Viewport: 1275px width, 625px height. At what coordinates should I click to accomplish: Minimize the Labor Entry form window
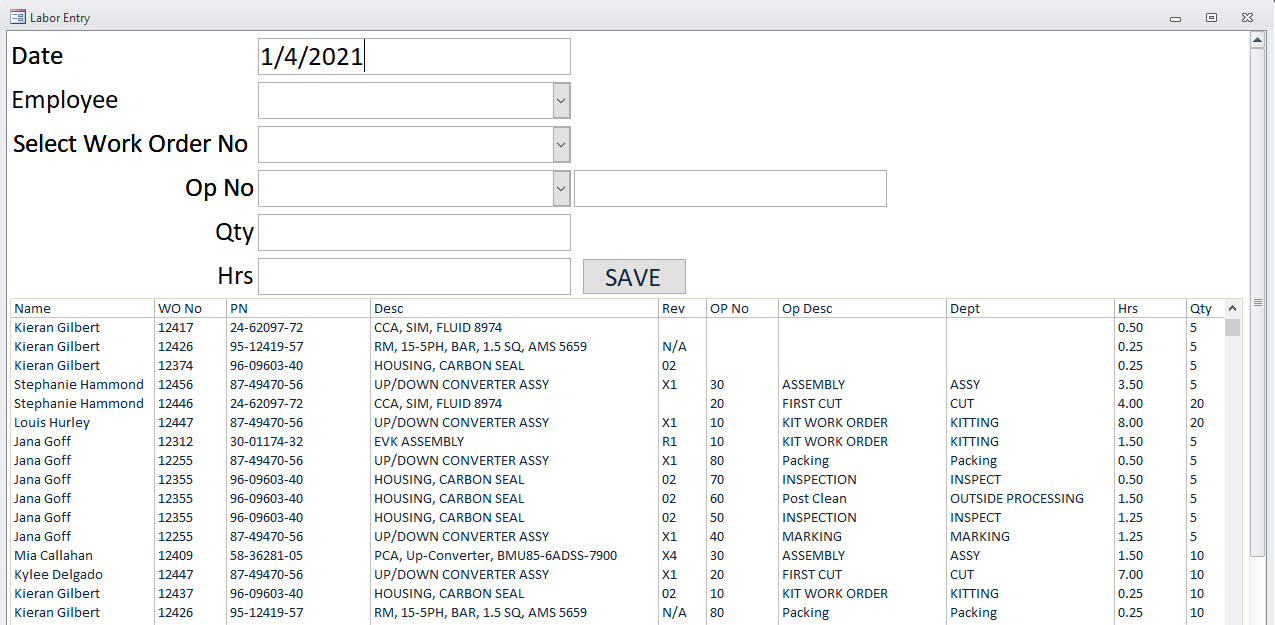(1176, 17)
